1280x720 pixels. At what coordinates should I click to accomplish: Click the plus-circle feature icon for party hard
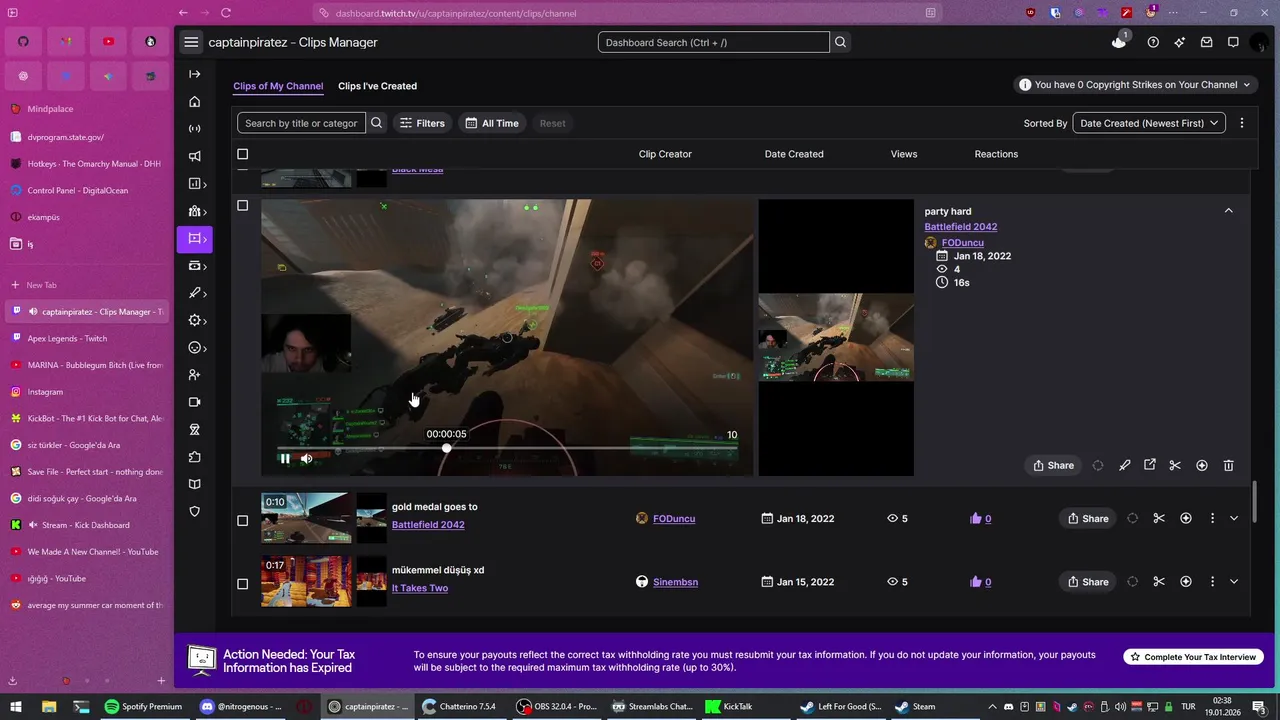(1202, 465)
